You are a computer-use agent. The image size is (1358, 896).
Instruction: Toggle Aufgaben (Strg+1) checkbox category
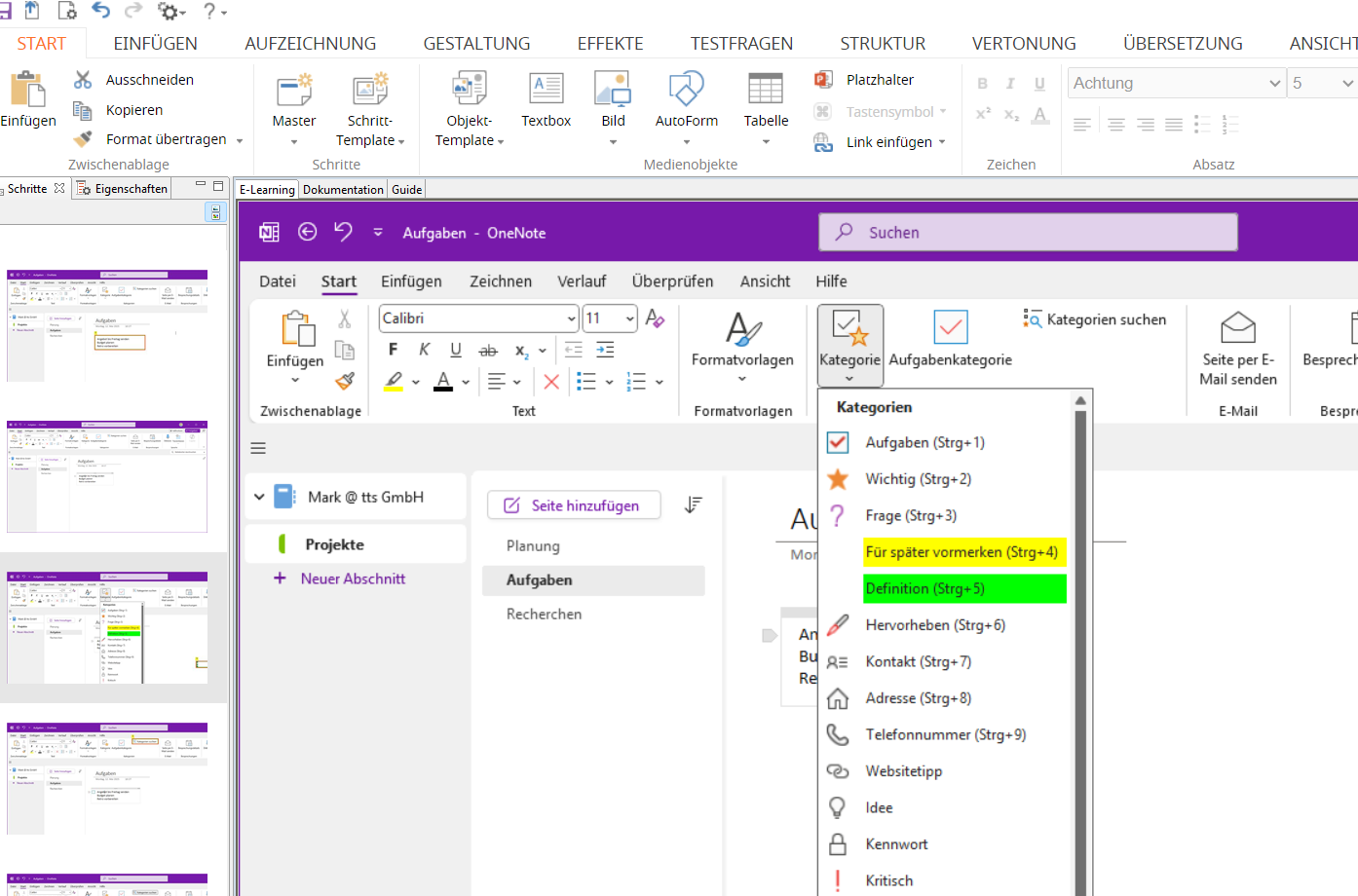838,442
